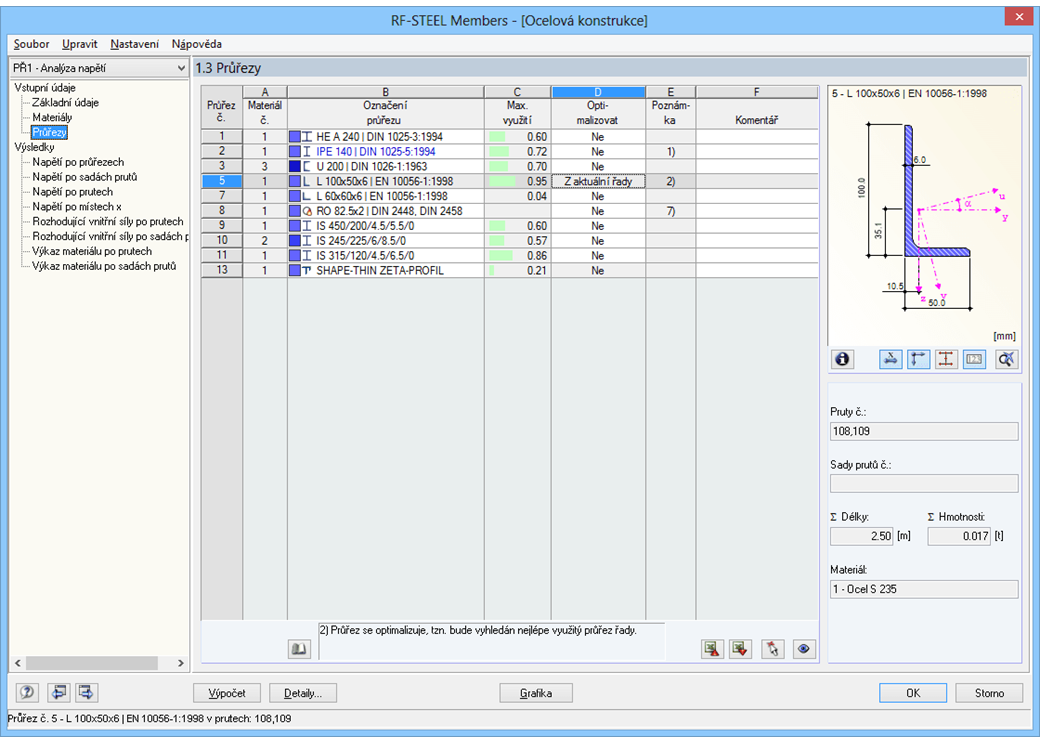Image resolution: width=1040 pixels, height=743 pixels.
Task: Select Průřezy in the navigator tree
Action: pyautogui.click(x=49, y=132)
